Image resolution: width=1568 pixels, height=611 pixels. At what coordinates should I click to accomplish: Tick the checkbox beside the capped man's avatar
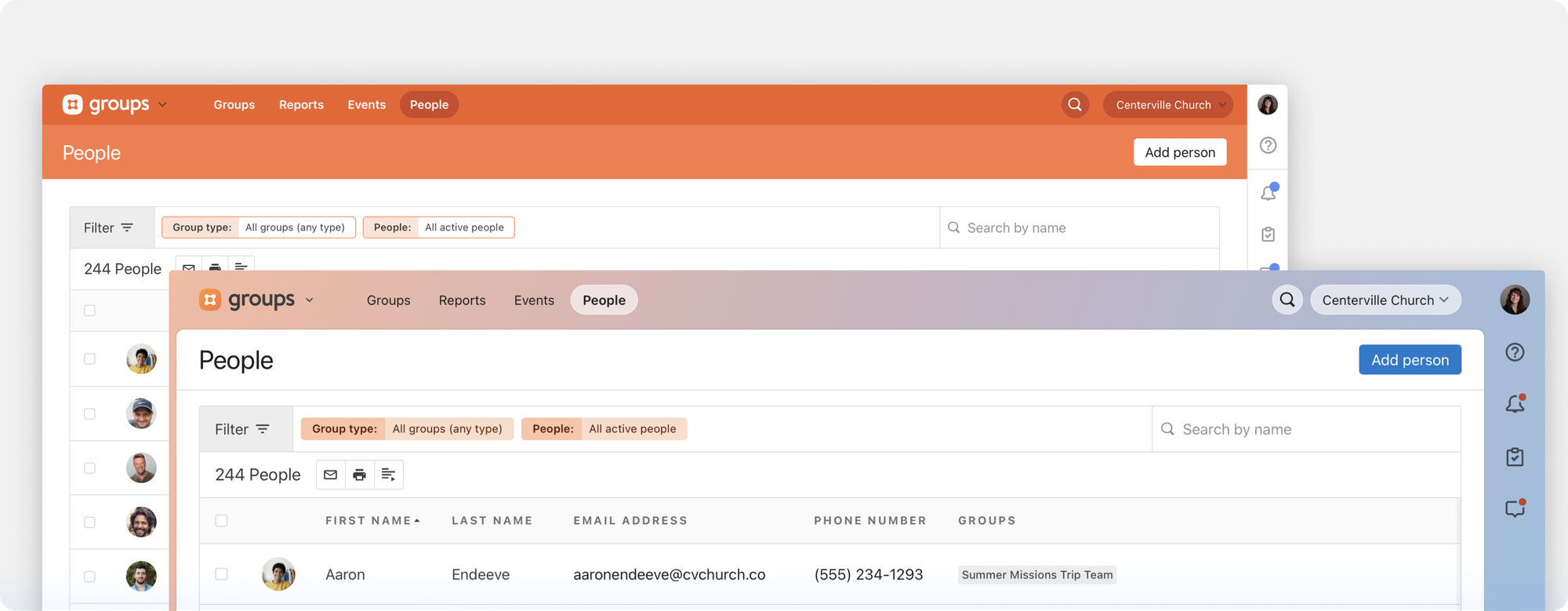point(89,413)
